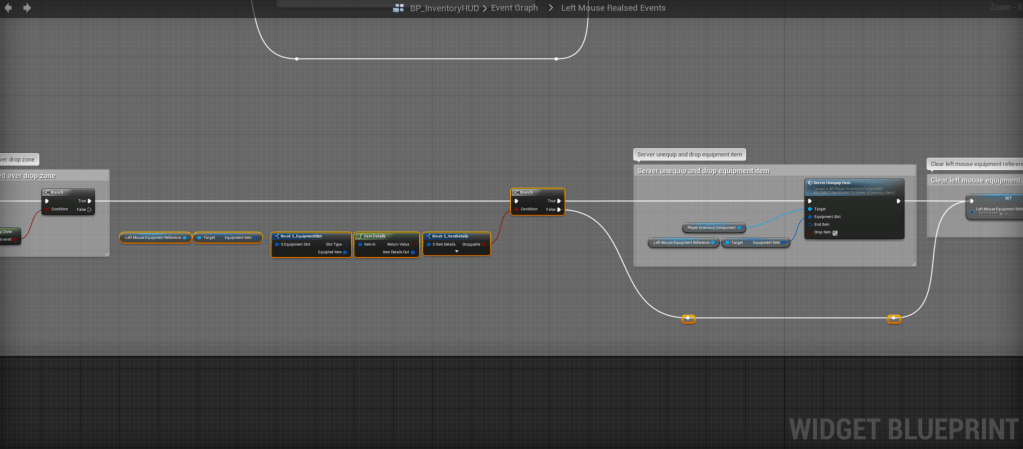This screenshot has width=1023, height=449.
Task: Select the right reroute node on wire
Action: [x=894, y=319]
